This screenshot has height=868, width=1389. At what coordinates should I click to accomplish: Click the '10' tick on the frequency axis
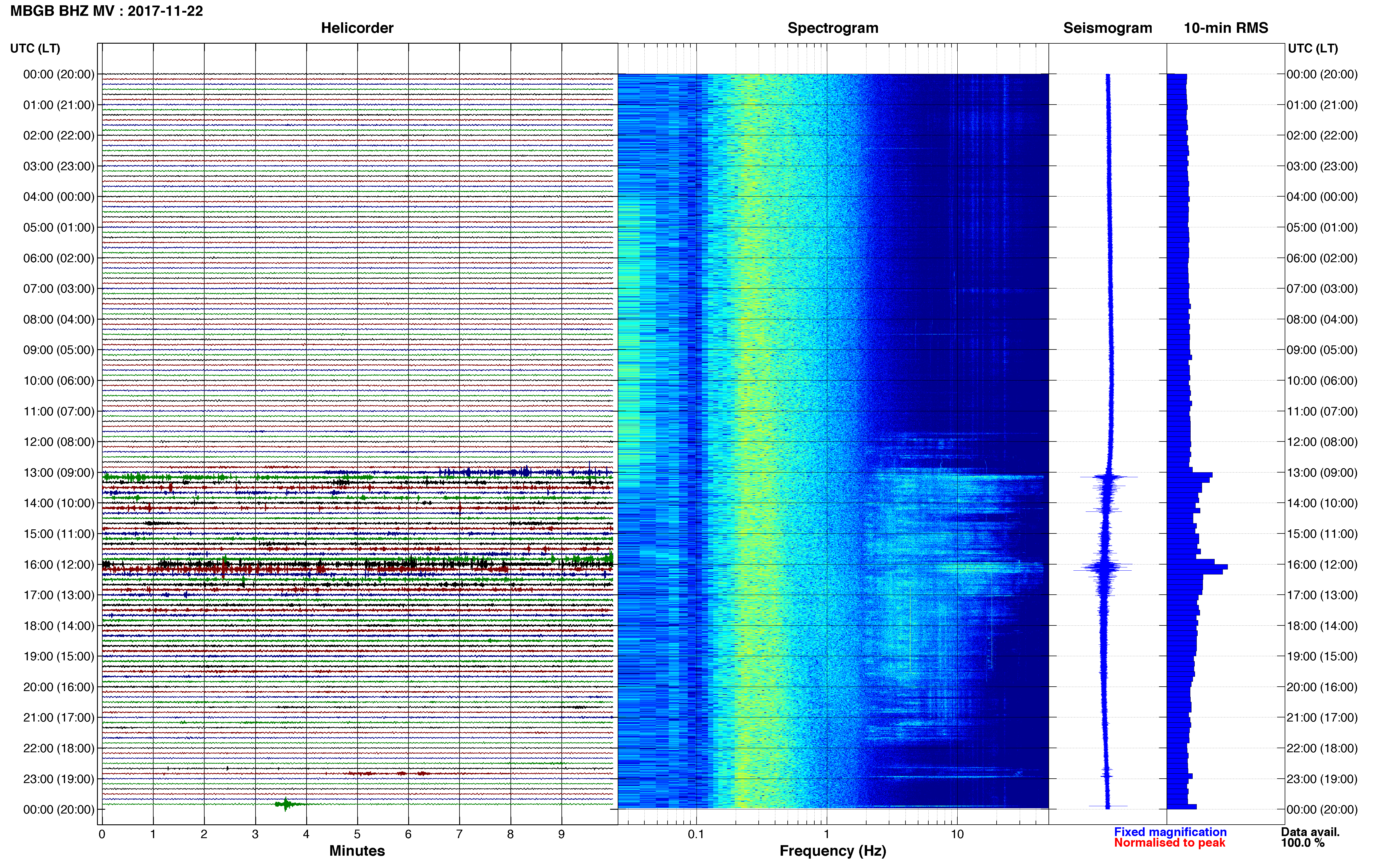tap(957, 835)
